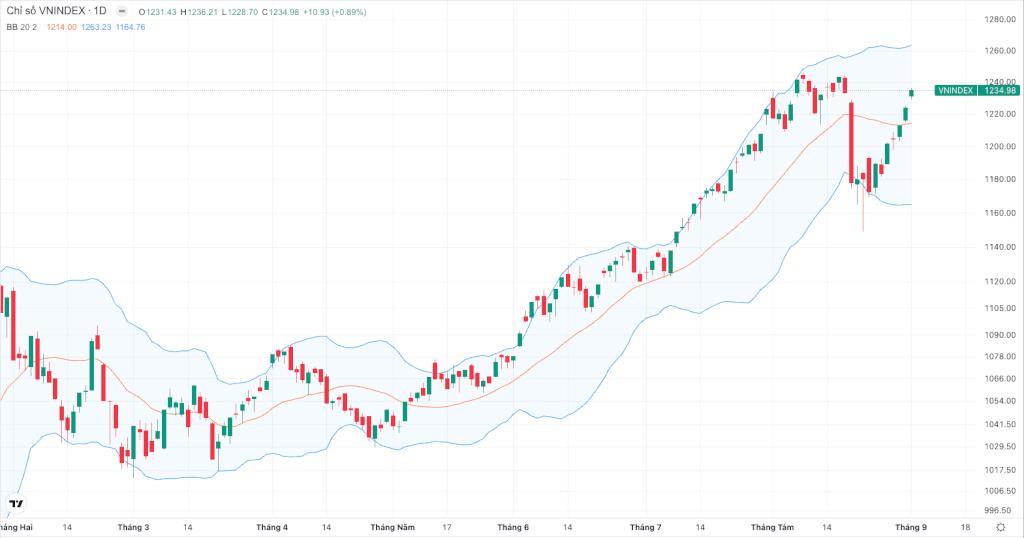
Task: Click the 1054.00 price axis label
Action: (1000, 401)
